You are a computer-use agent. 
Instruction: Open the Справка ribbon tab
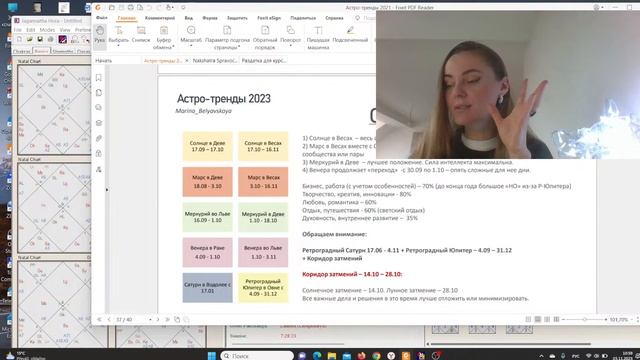[x=334, y=18]
